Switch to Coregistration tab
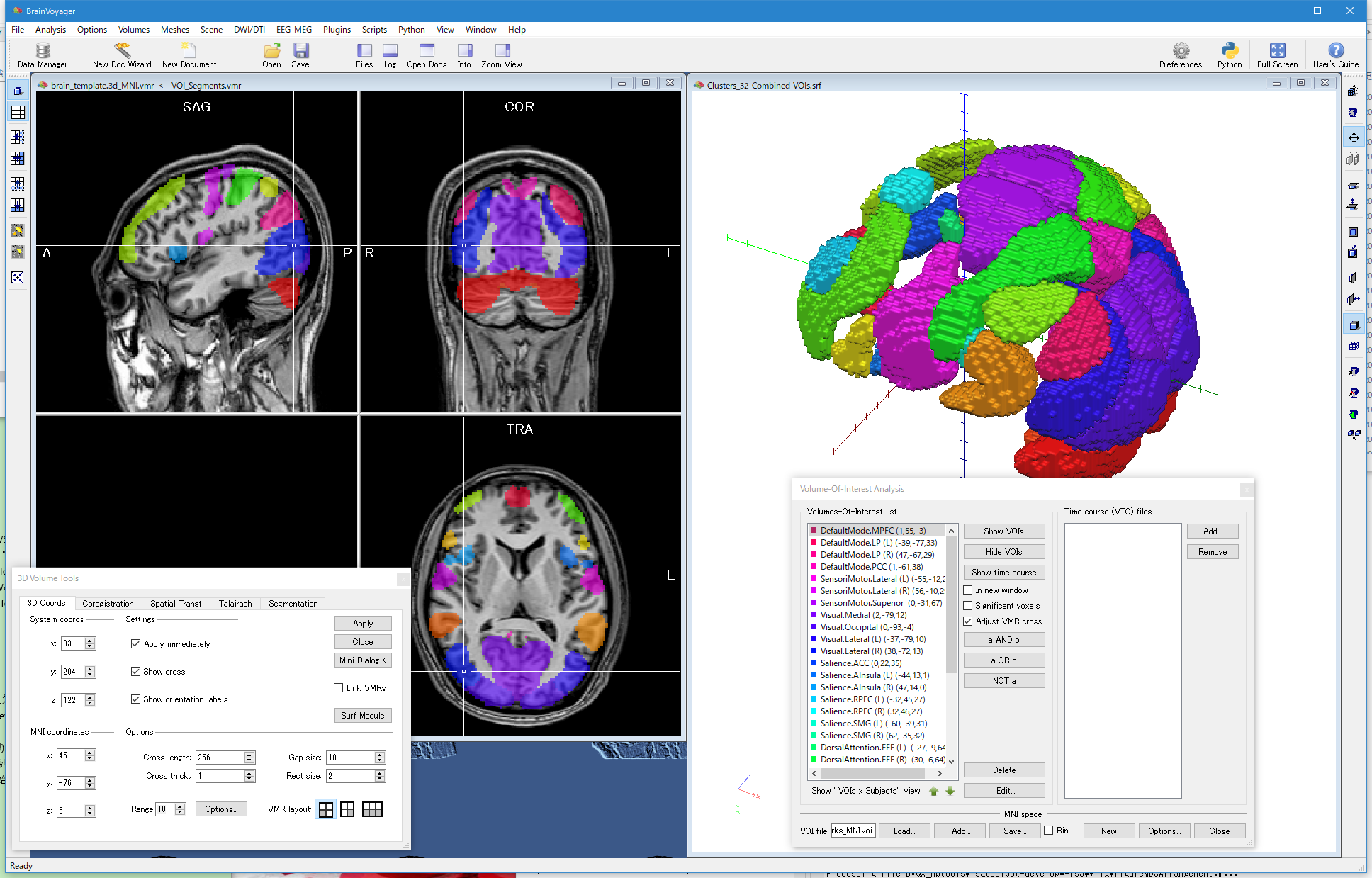1372x878 pixels. pos(108,604)
